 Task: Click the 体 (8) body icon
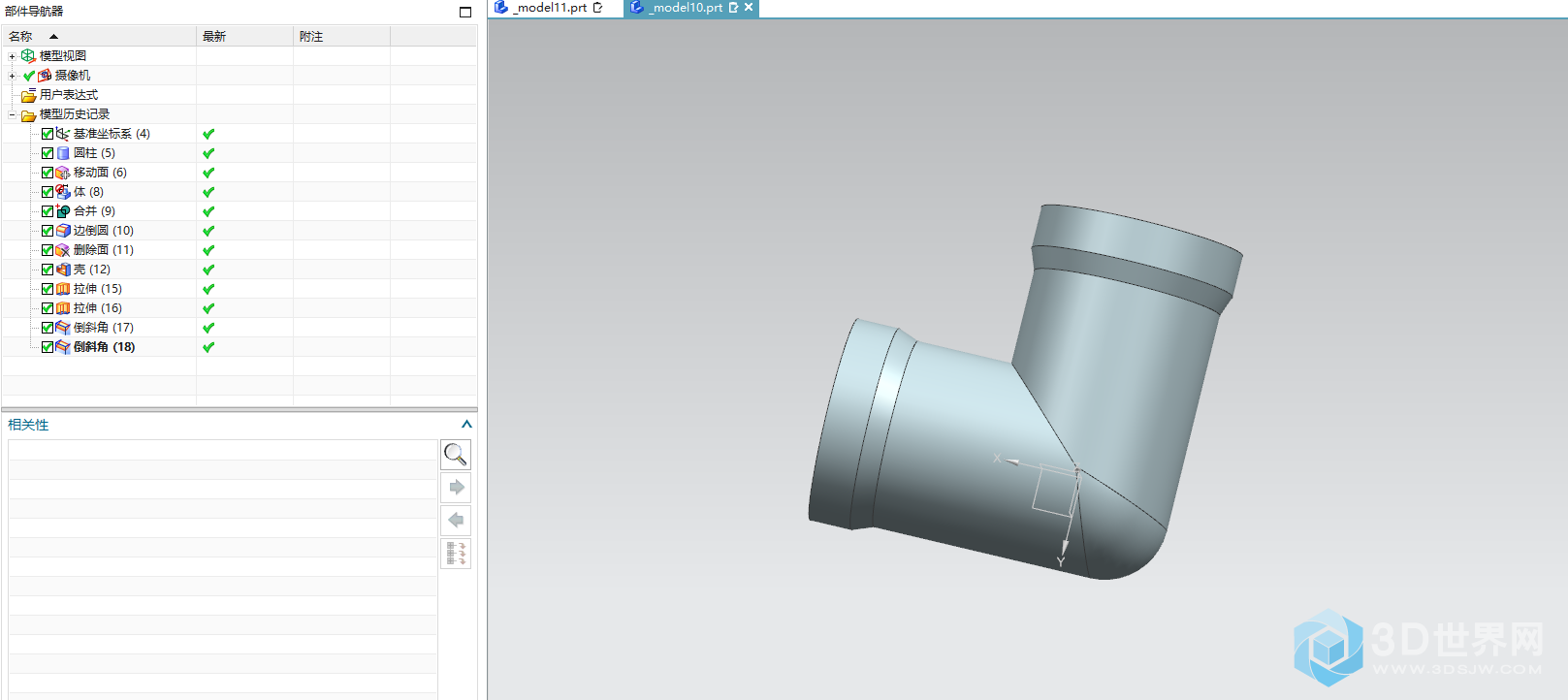point(63,192)
